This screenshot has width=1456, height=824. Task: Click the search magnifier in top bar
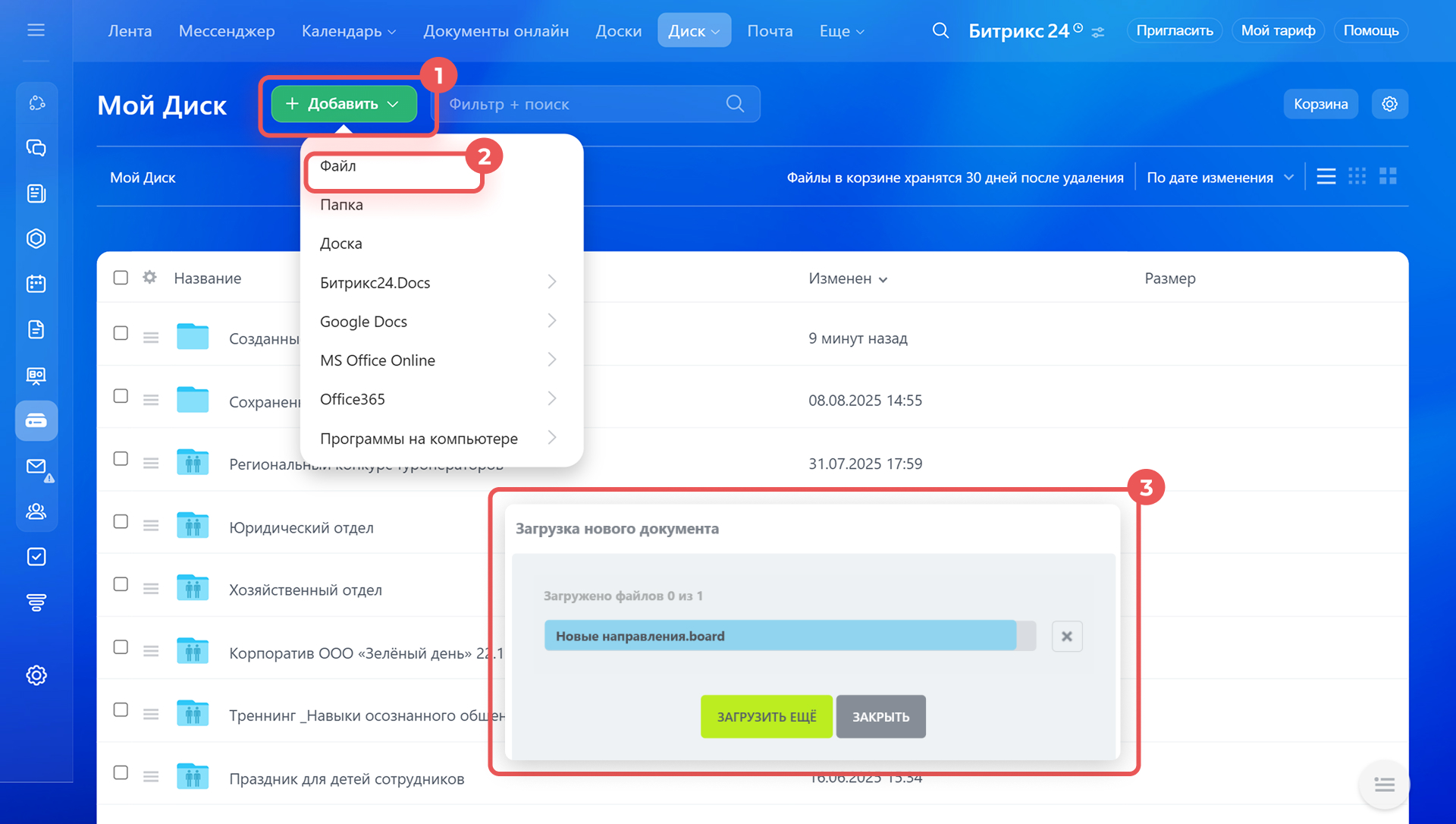(x=940, y=30)
